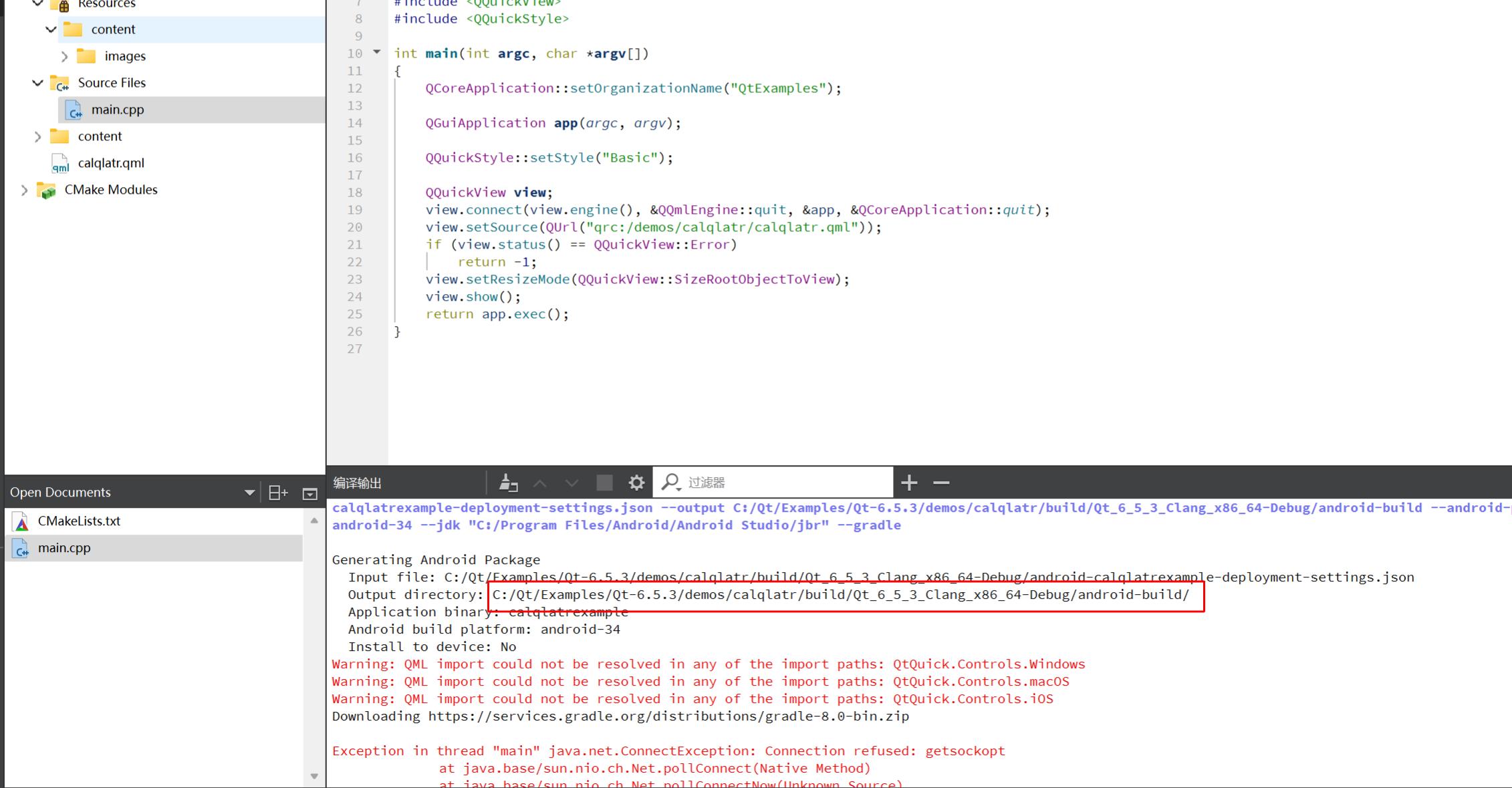Click the Open Documents panel close icon
Image resolution: width=1512 pixels, height=788 pixels.
[309, 493]
